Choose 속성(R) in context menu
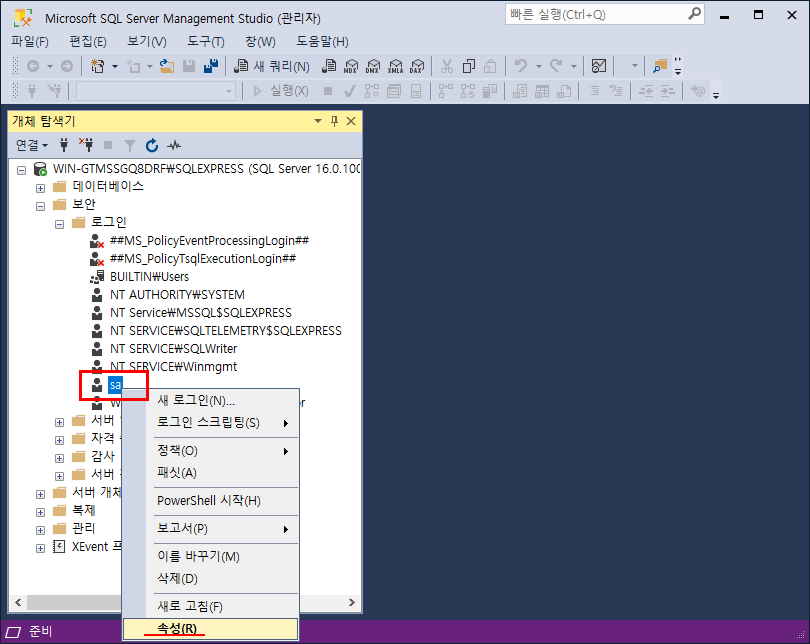Screen dimensions: 810x644 click(210, 629)
